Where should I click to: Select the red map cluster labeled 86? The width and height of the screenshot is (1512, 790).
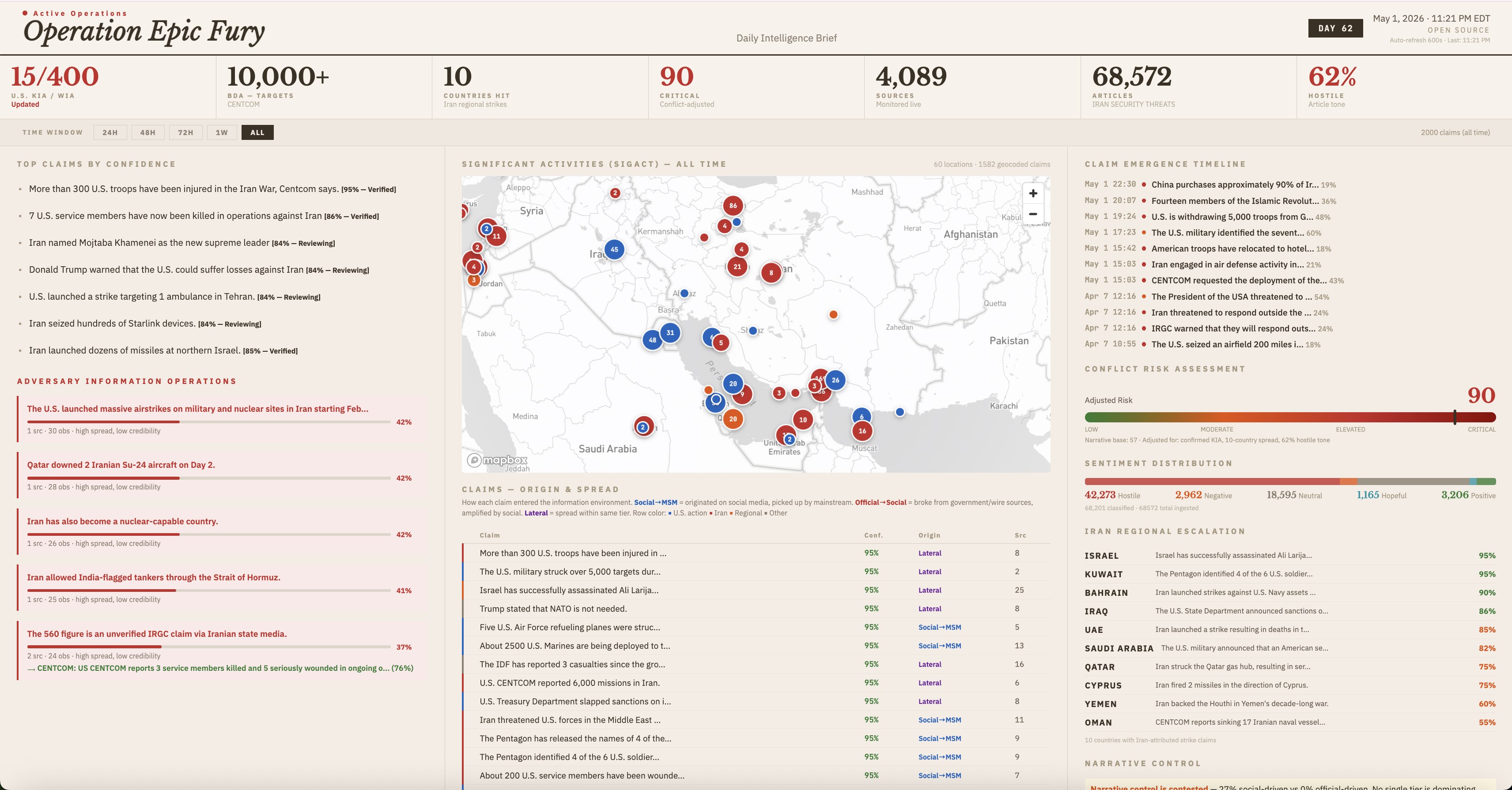tap(733, 206)
